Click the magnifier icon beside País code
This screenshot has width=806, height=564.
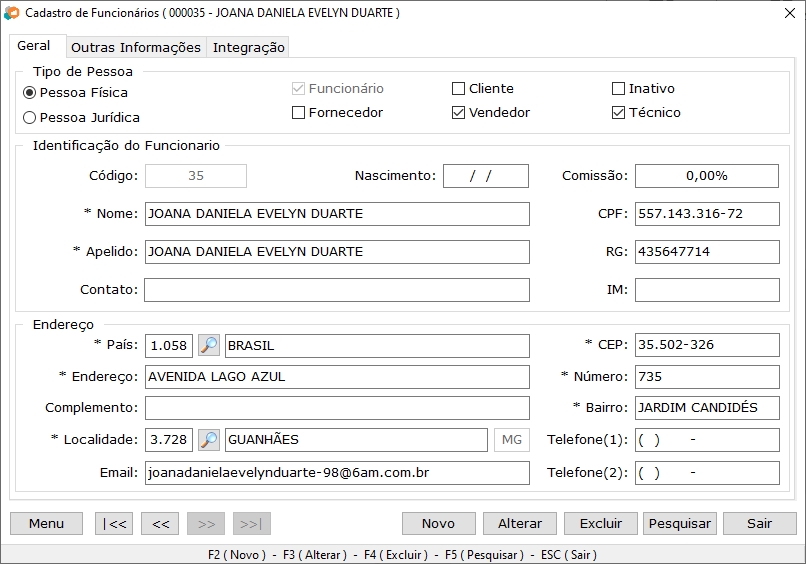pos(209,345)
